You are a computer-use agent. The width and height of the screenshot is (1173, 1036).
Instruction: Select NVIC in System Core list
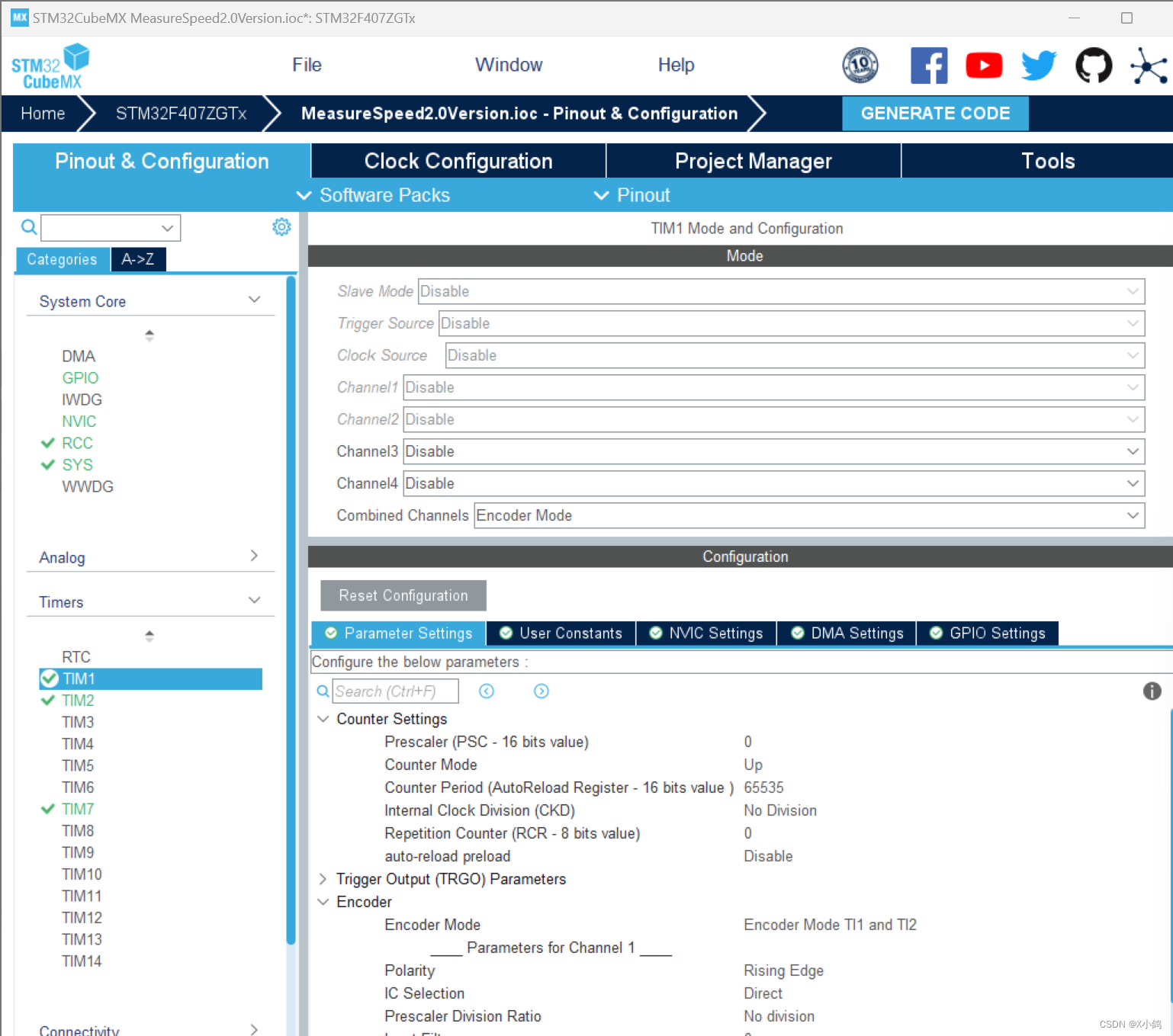pyautogui.click(x=79, y=421)
